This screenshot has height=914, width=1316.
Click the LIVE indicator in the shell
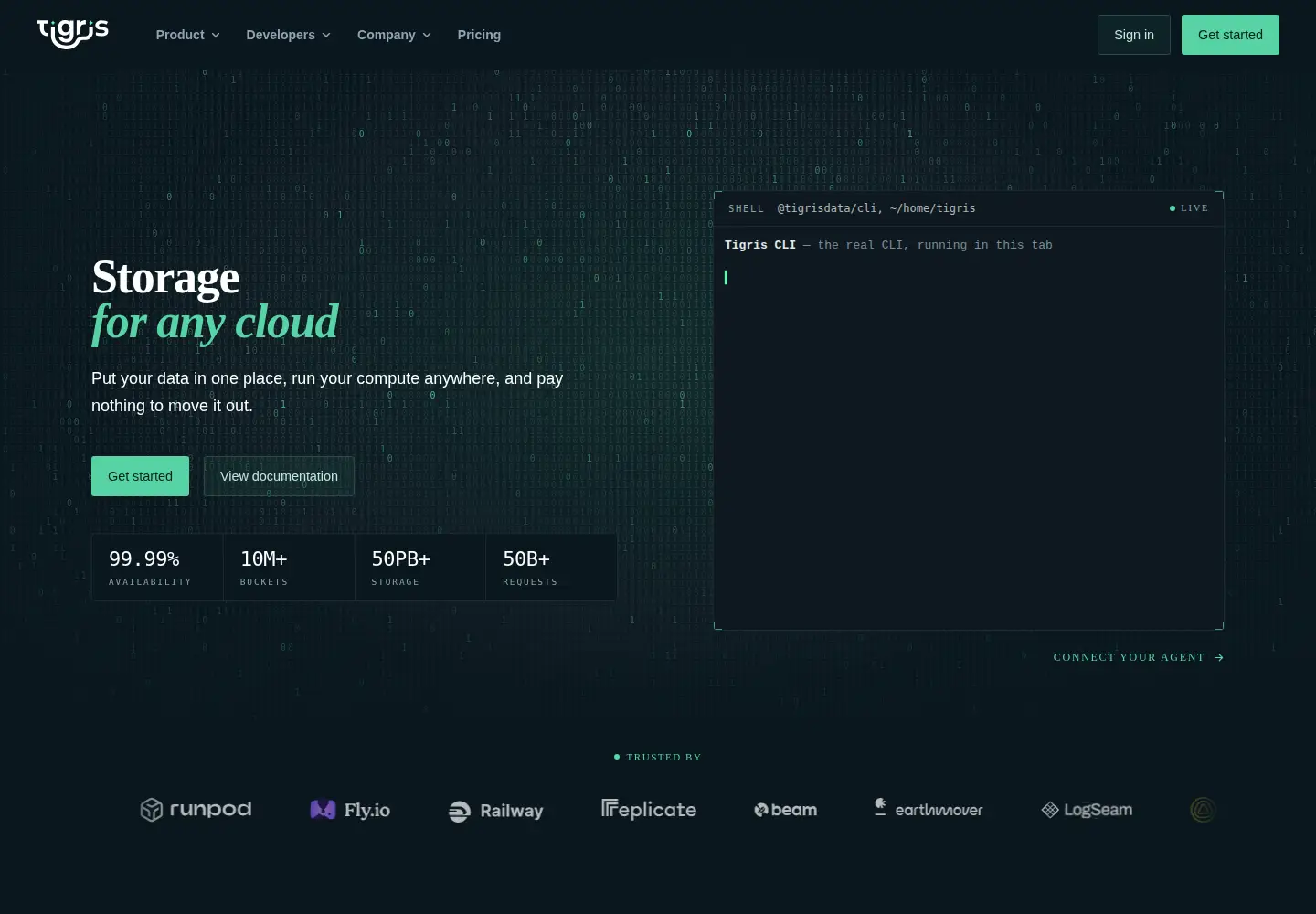(1189, 208)
